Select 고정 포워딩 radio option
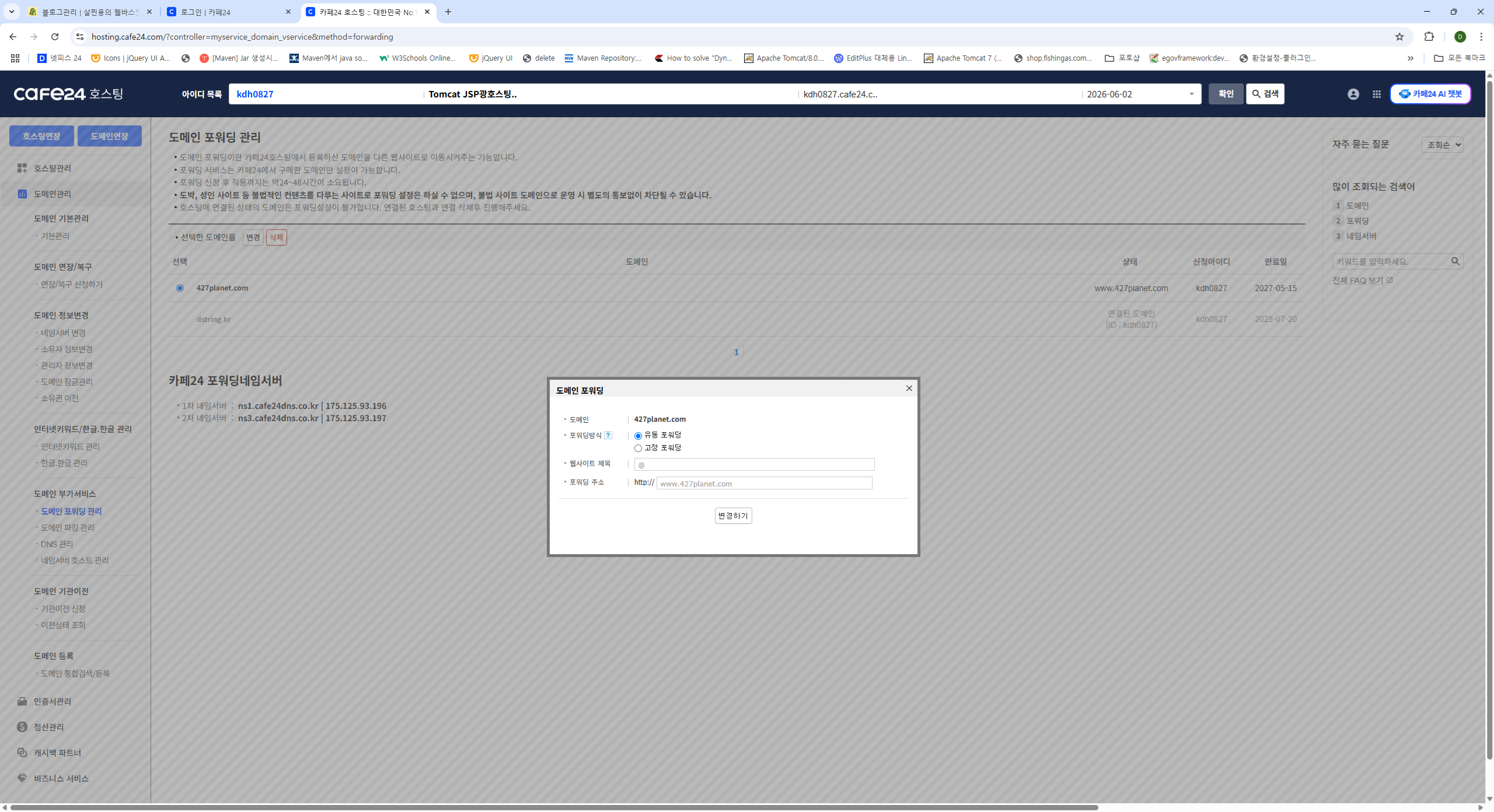The image size is (1494, 812). [638, 449]
